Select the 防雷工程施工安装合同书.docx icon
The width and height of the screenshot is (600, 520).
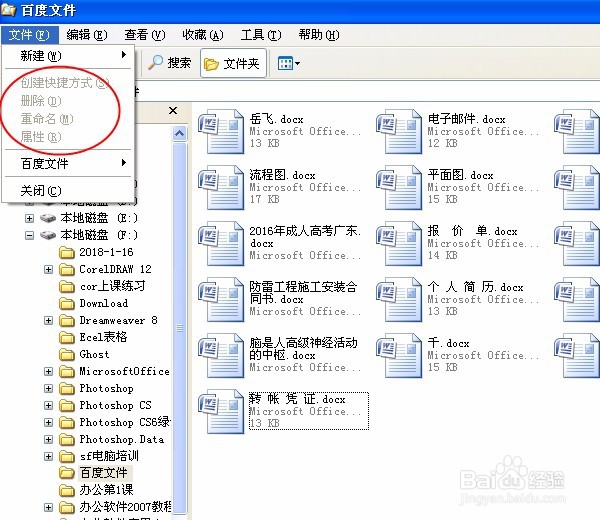pos(221,299)
